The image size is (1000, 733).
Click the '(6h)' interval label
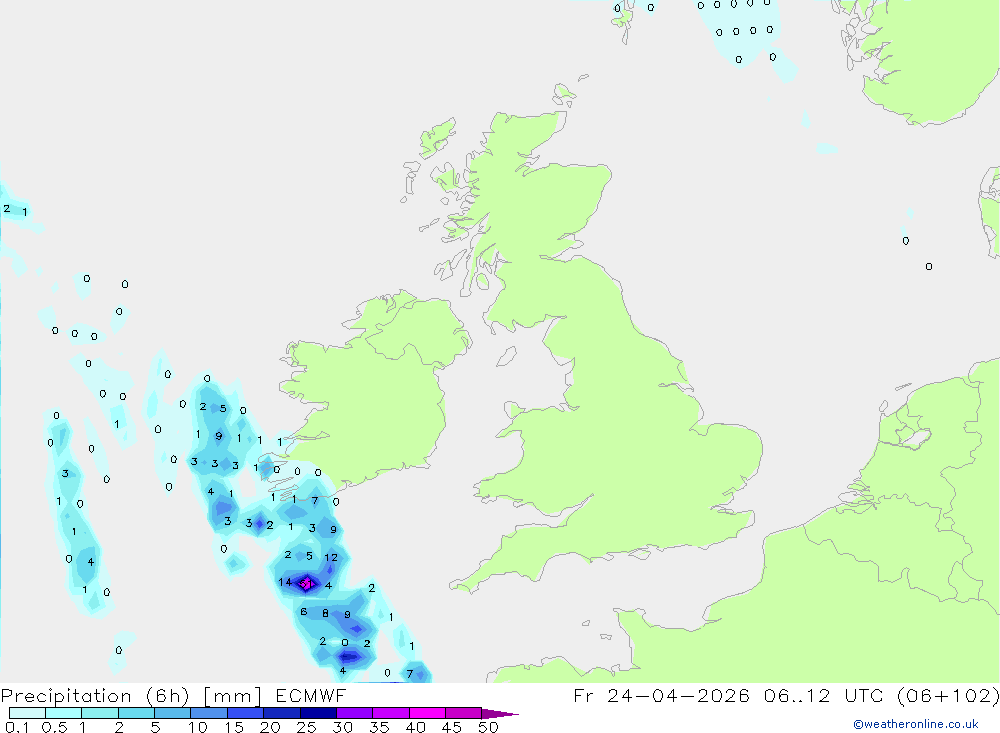point(167,696)
